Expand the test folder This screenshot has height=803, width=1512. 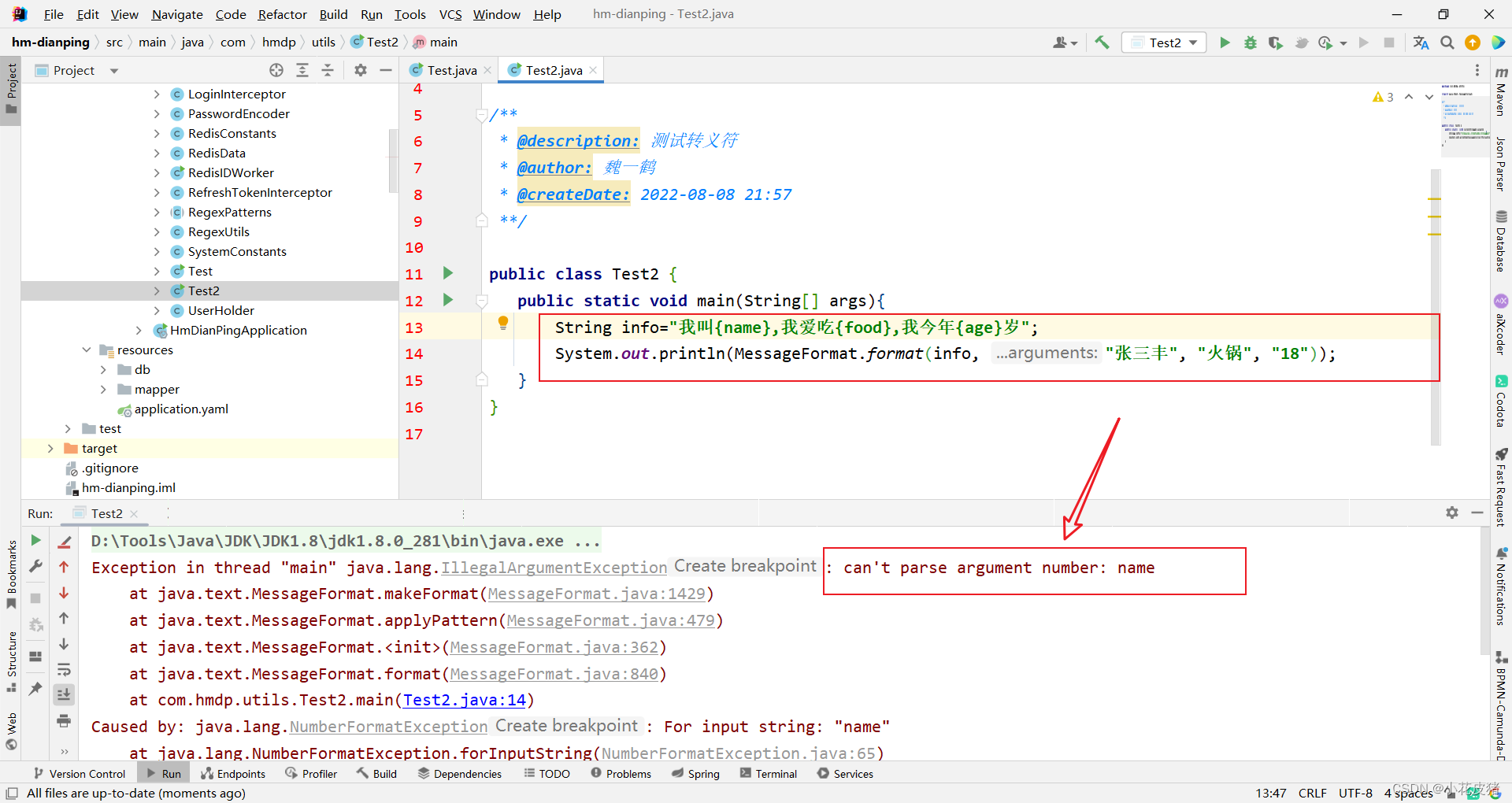pos(68,428)
